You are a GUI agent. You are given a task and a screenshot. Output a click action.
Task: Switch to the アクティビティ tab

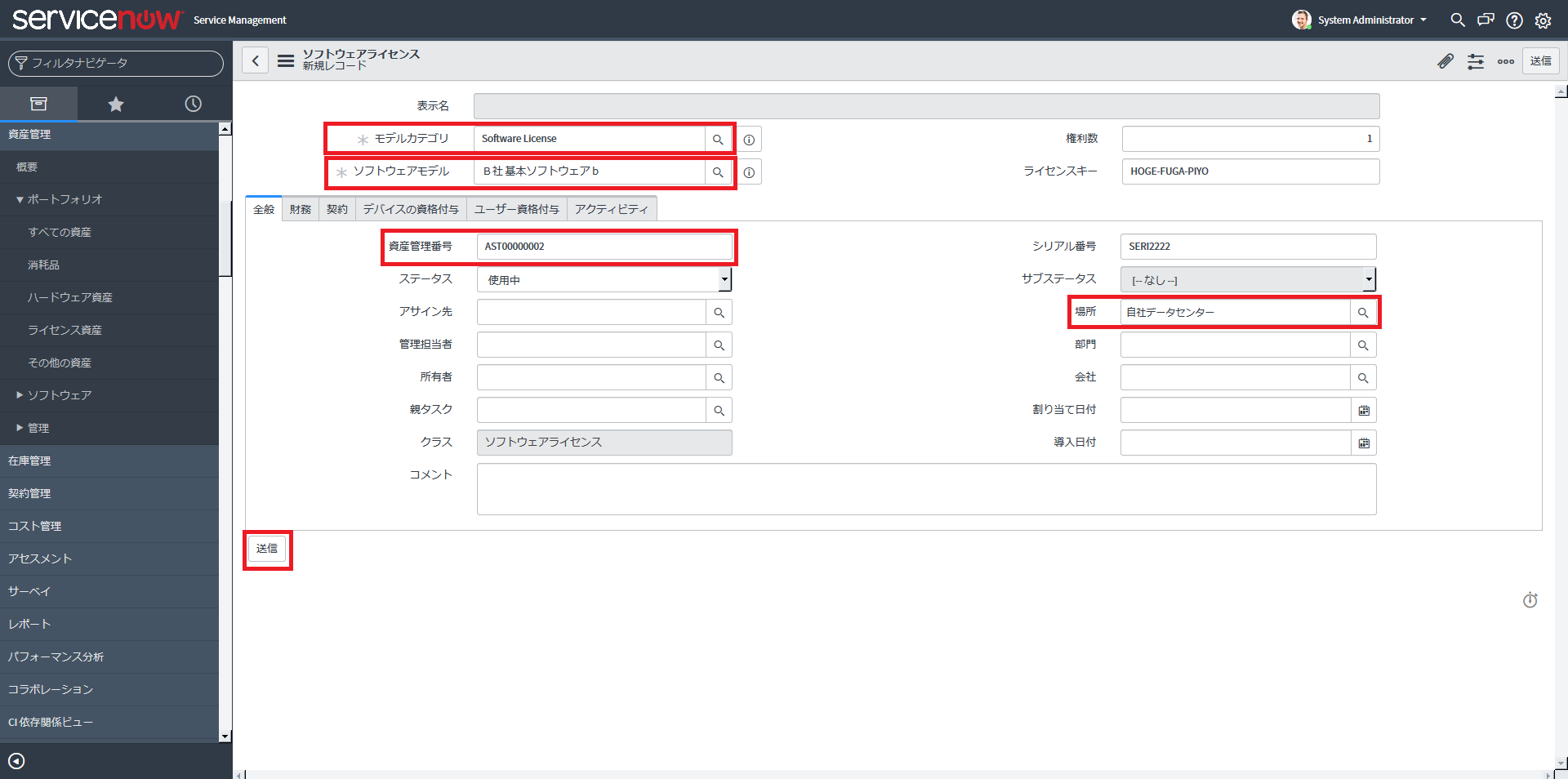tap(612, 209)
